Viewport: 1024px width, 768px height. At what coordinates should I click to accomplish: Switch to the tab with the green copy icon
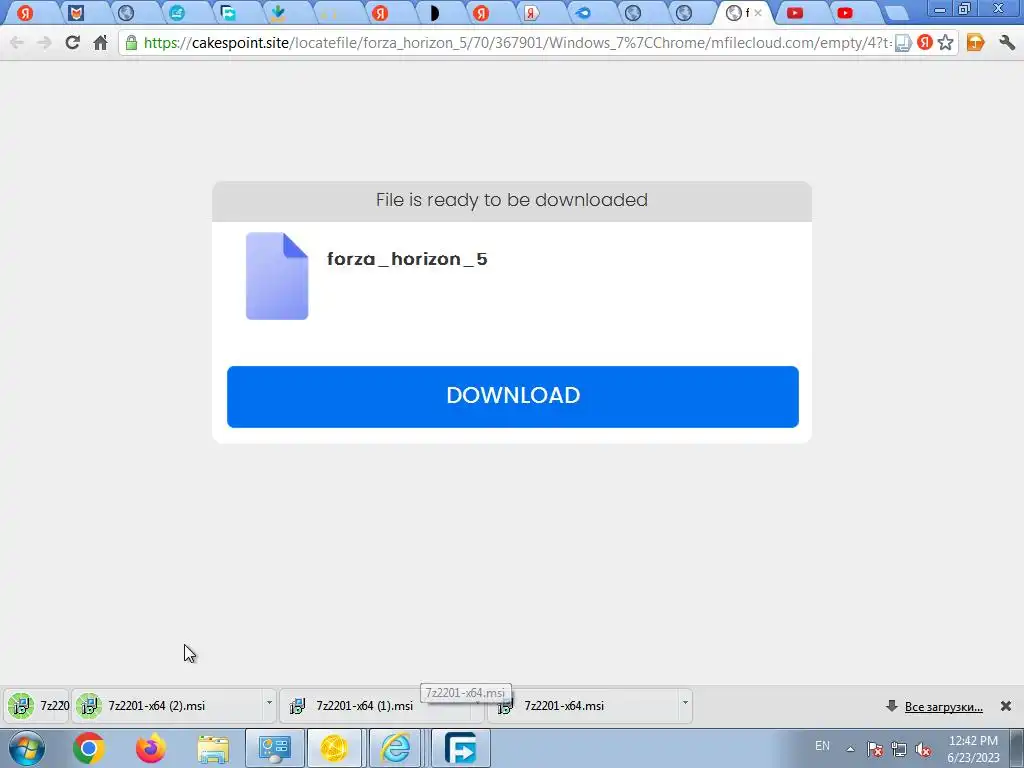pyautogui.click(x=227, y=12)
